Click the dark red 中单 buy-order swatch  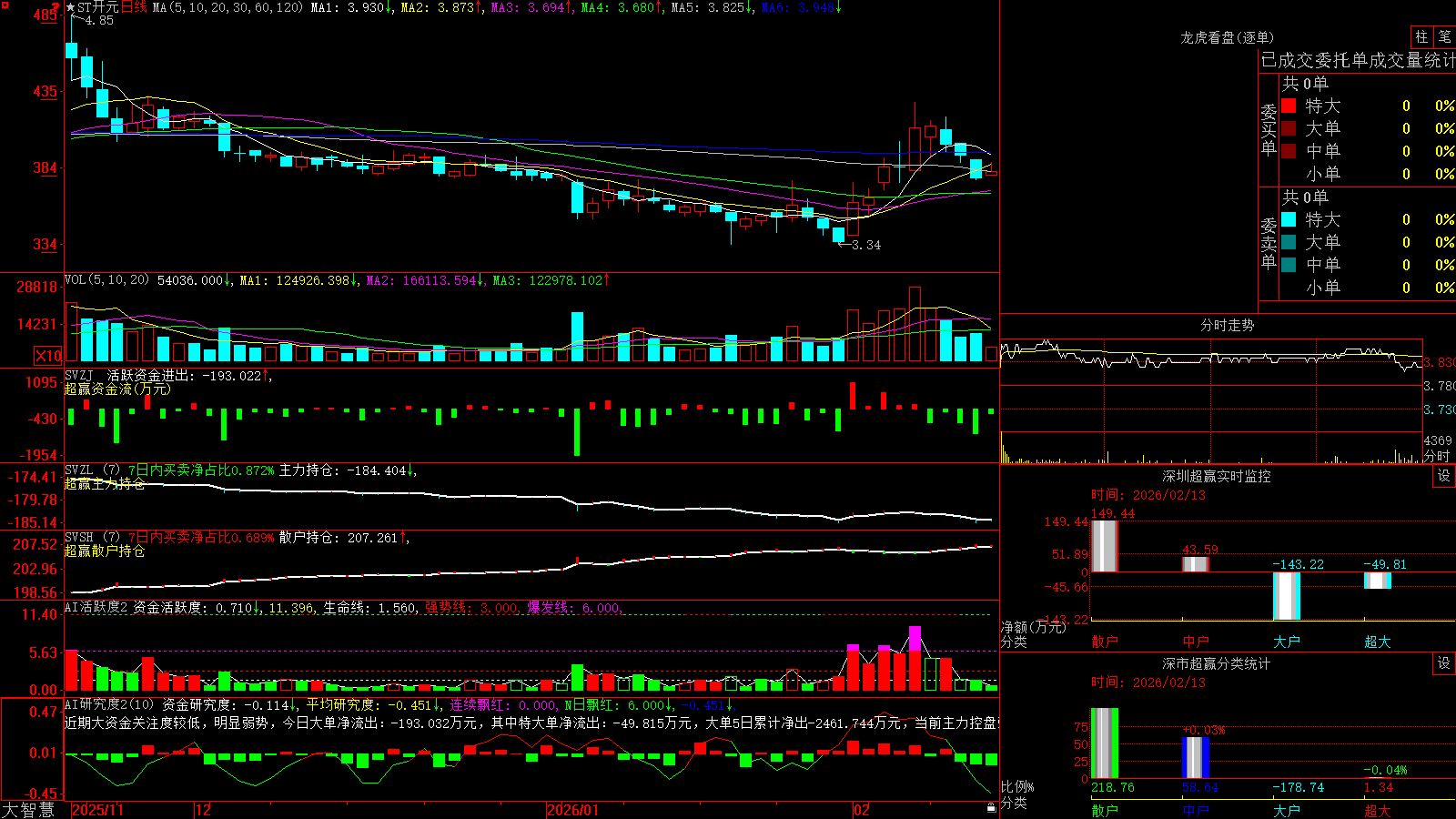point(1289,150)
